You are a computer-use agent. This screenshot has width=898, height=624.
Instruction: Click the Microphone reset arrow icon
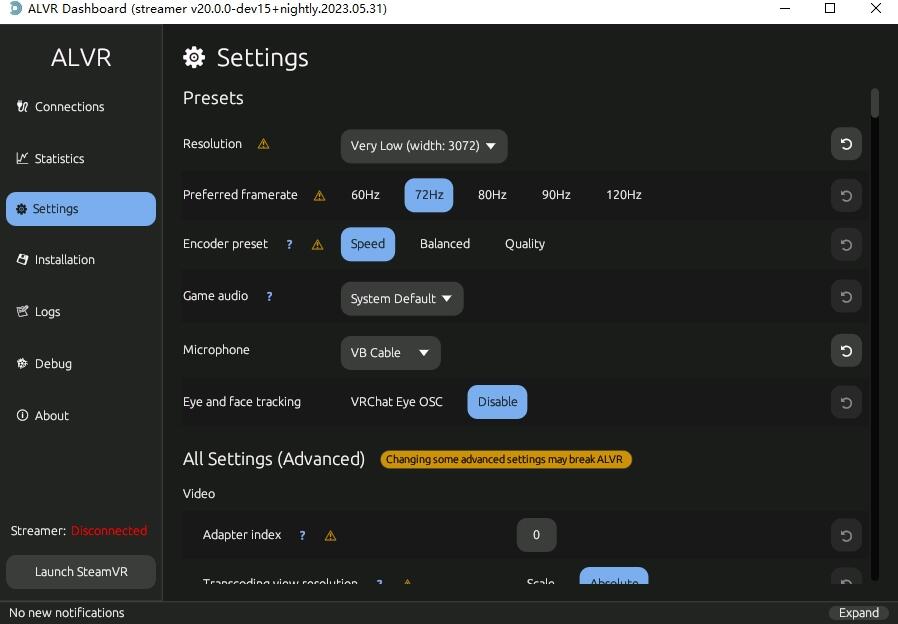846,351
